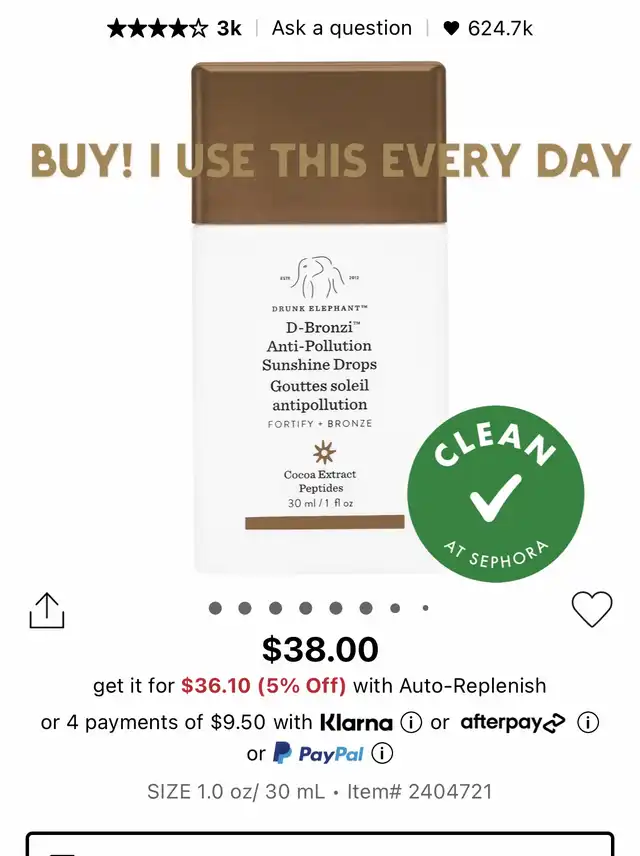Select the sixth carousel page dot
This screenshot has height=856, width=640.
click(x=366, y=608)
